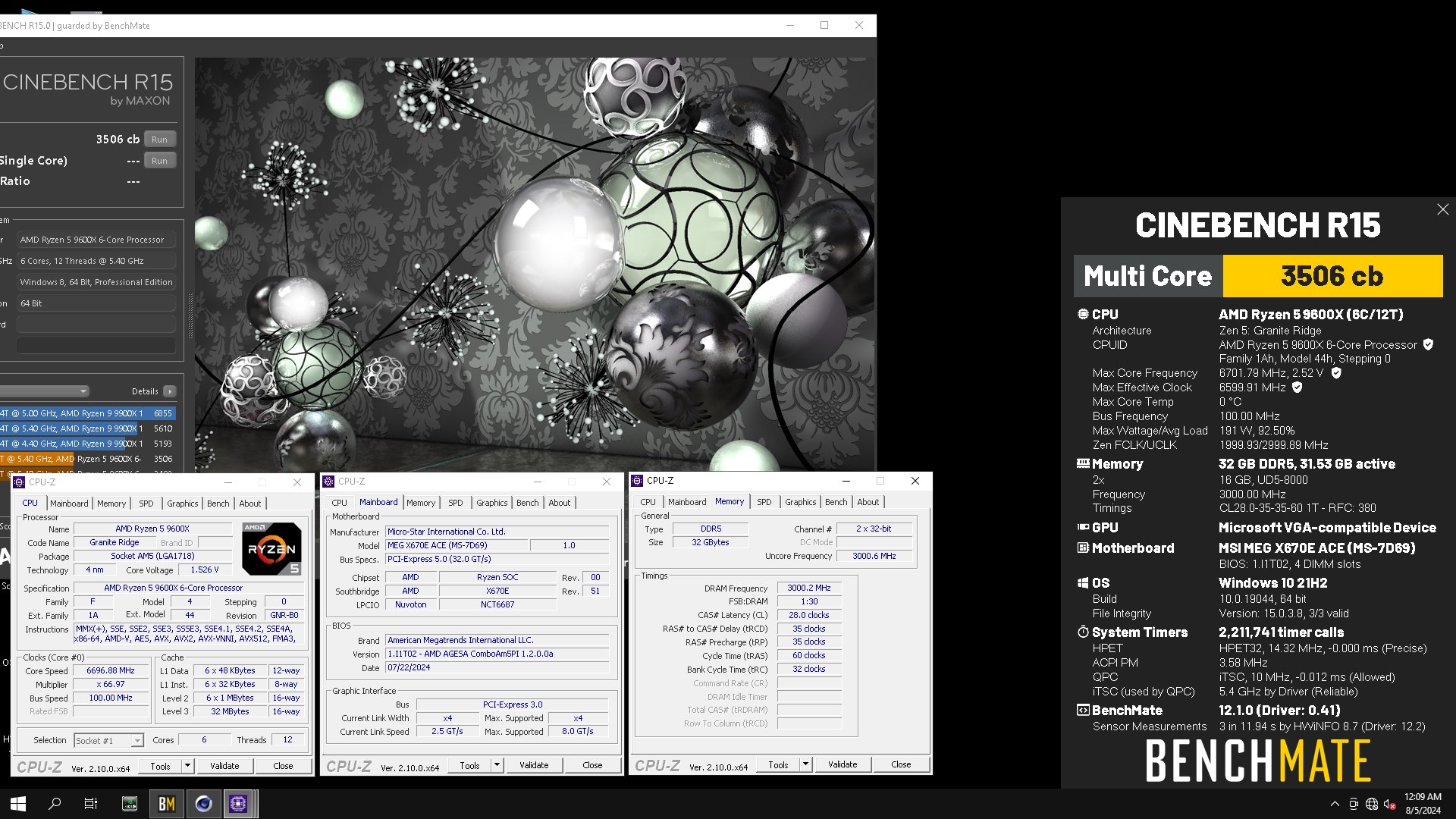Open the ranking dropdown in Cinebench

[44, 391]
